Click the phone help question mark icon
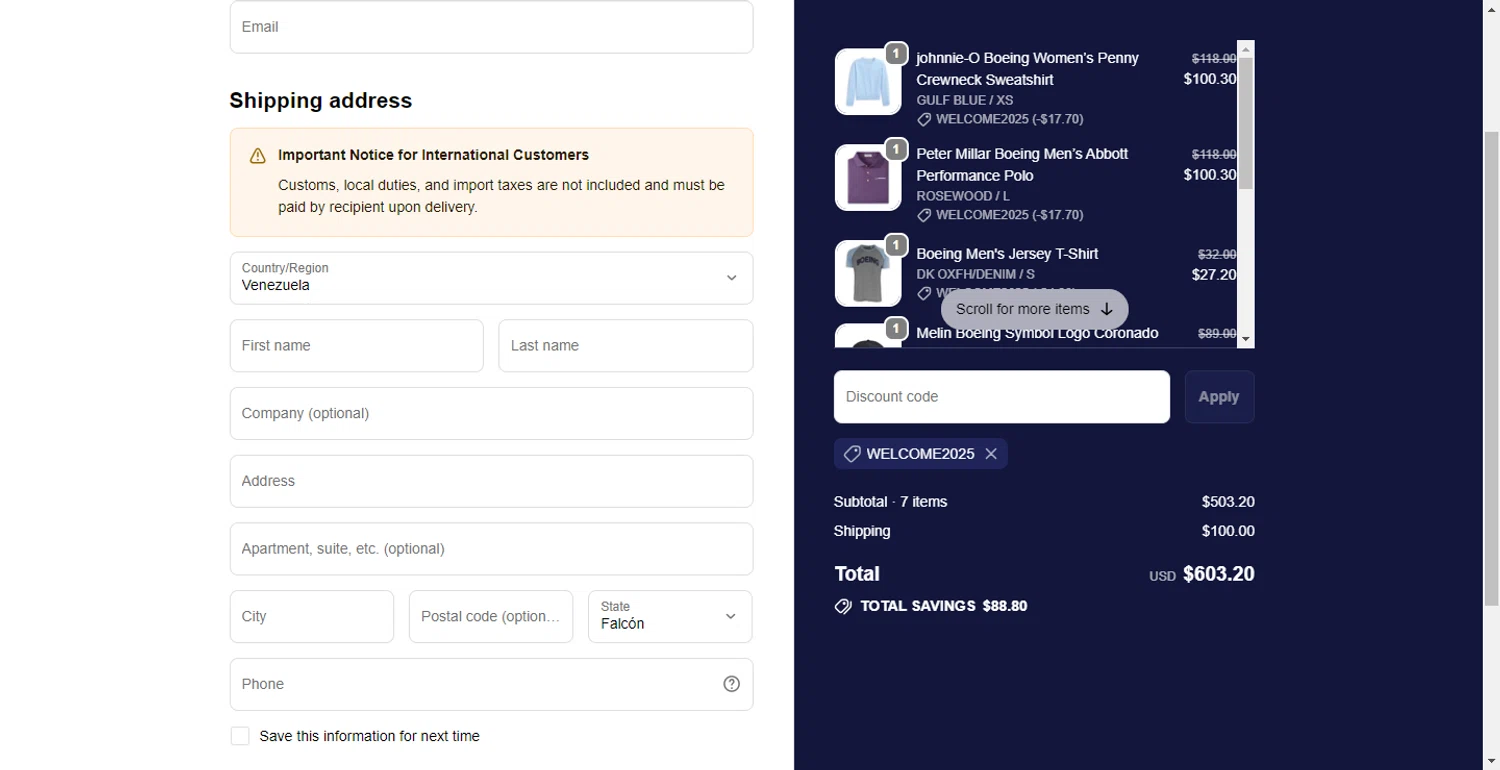Image resolution: width=1500 pixels, height=770 pixels. (x=731, y=684)
